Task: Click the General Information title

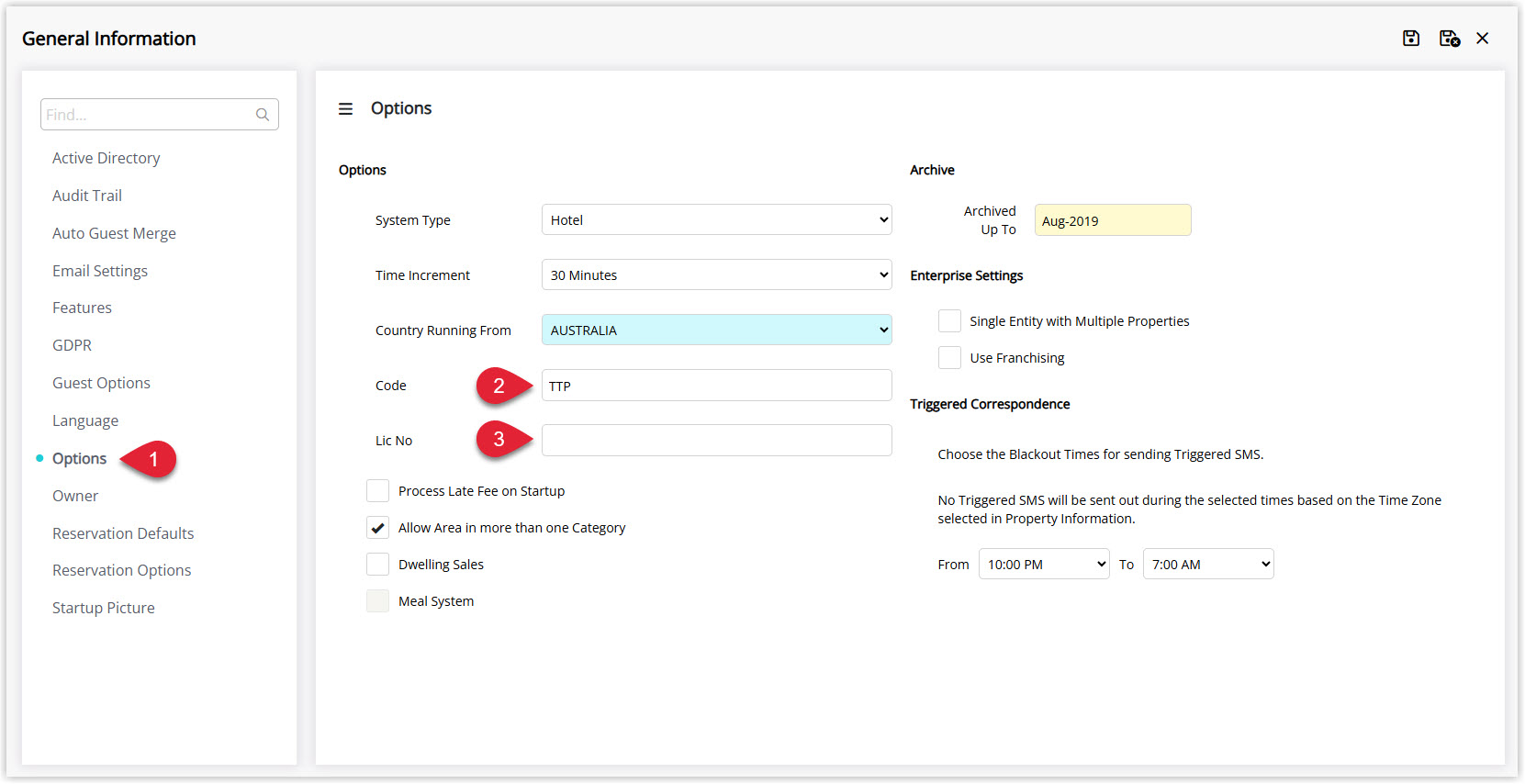Action: [109, 39]
